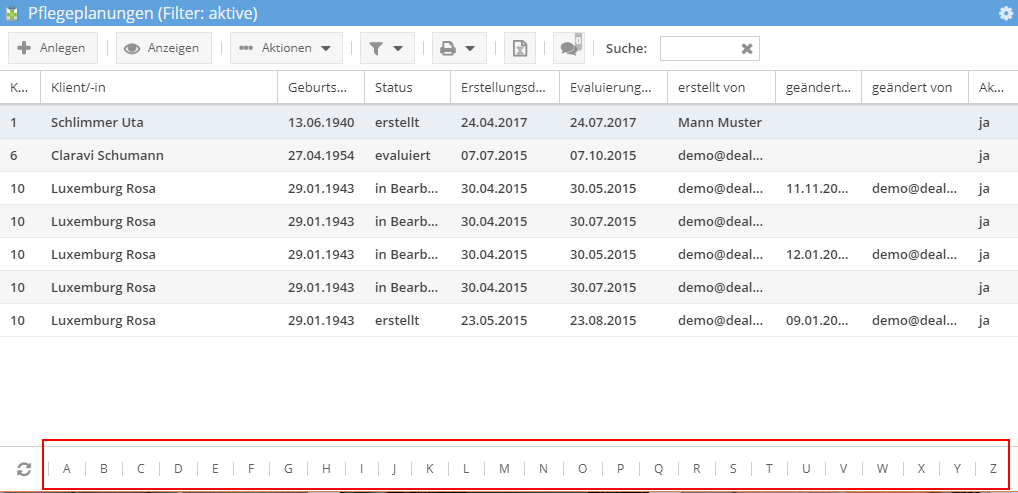This screenshot has height=493, width=1018.
Task: Filter clients by letter L
Action: coord(466,468)
